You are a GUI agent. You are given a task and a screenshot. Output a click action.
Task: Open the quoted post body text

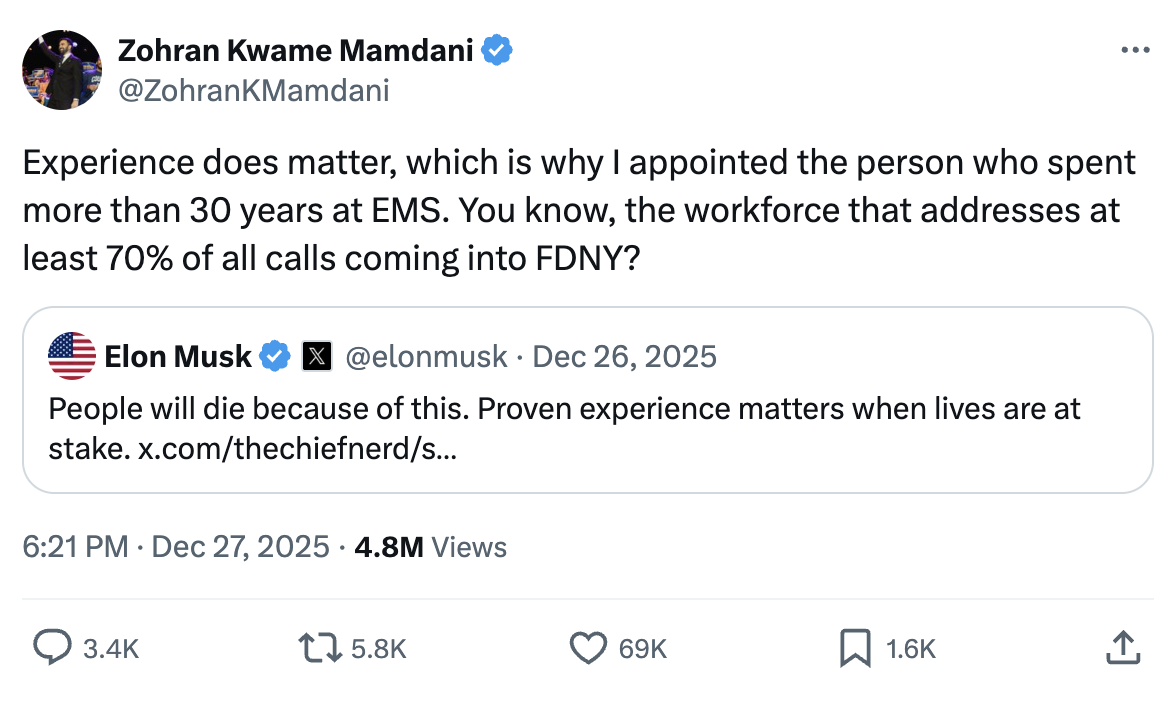[564, 409]
